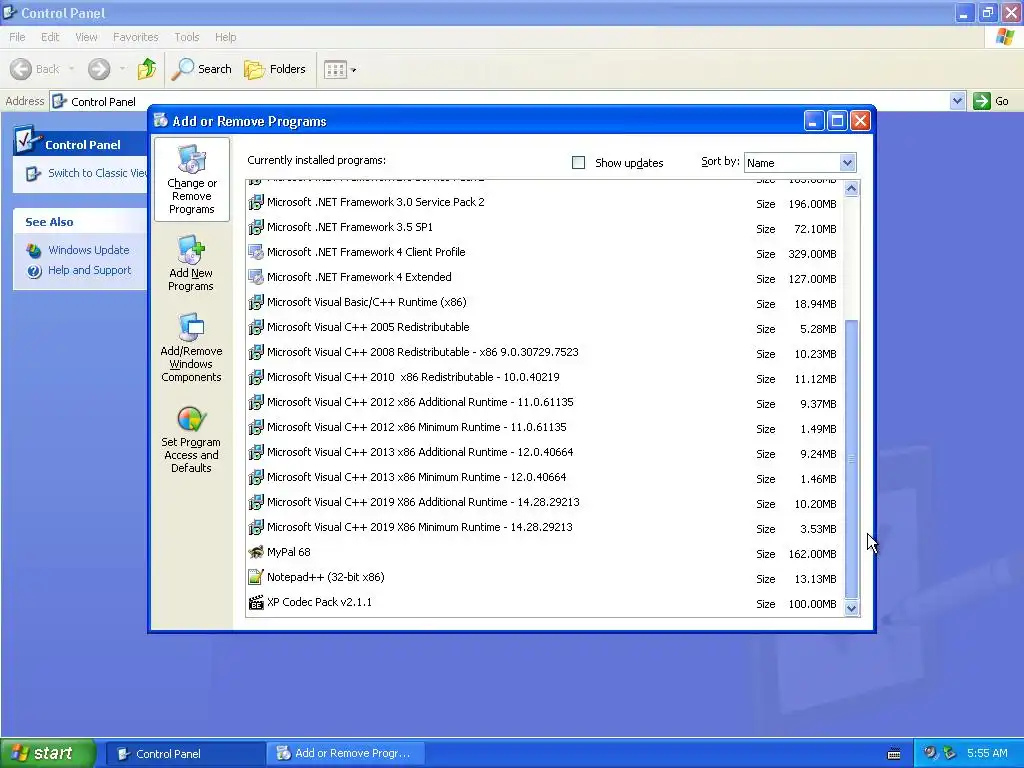Open Add New Programs section
Screen dimensions: 1024x768
191,264
